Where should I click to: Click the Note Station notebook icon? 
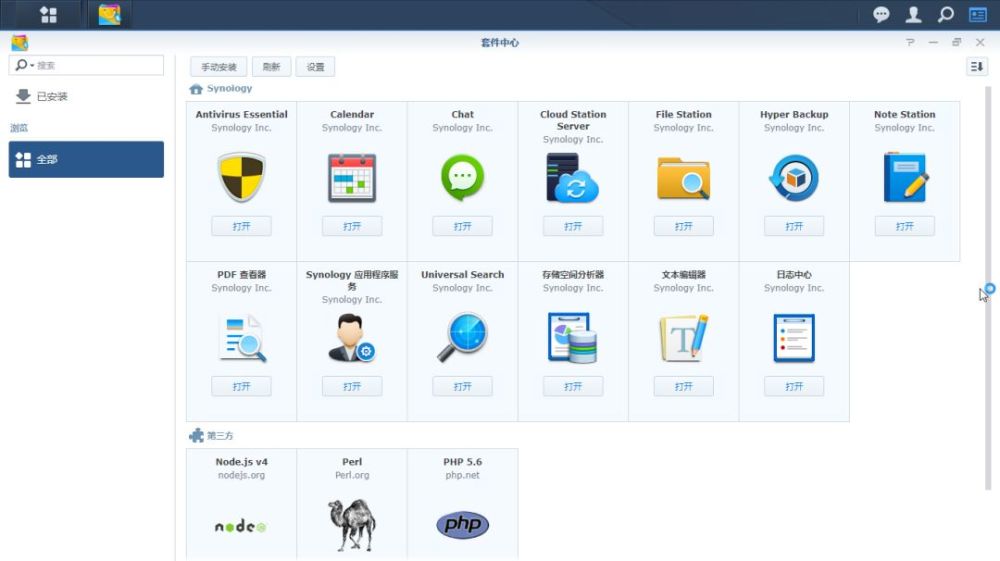click(x=905, y=178)
